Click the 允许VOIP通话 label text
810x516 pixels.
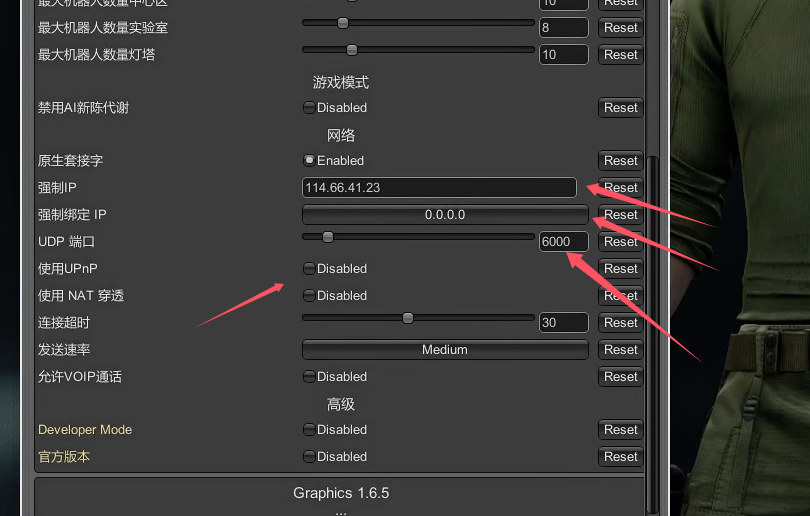(x=80, y=377)
